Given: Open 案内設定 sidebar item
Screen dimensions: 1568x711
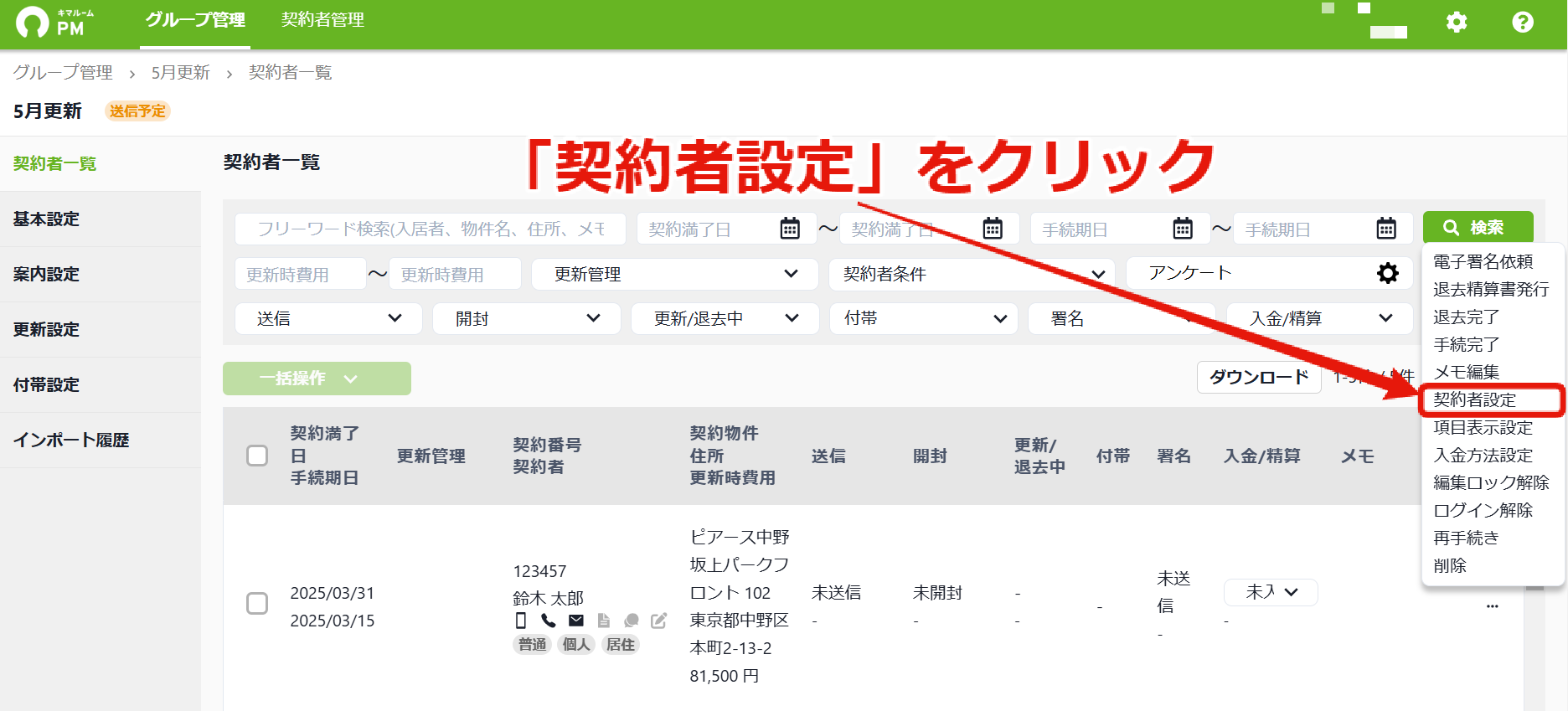Looking at the screenshot, I should coord(101,274).
